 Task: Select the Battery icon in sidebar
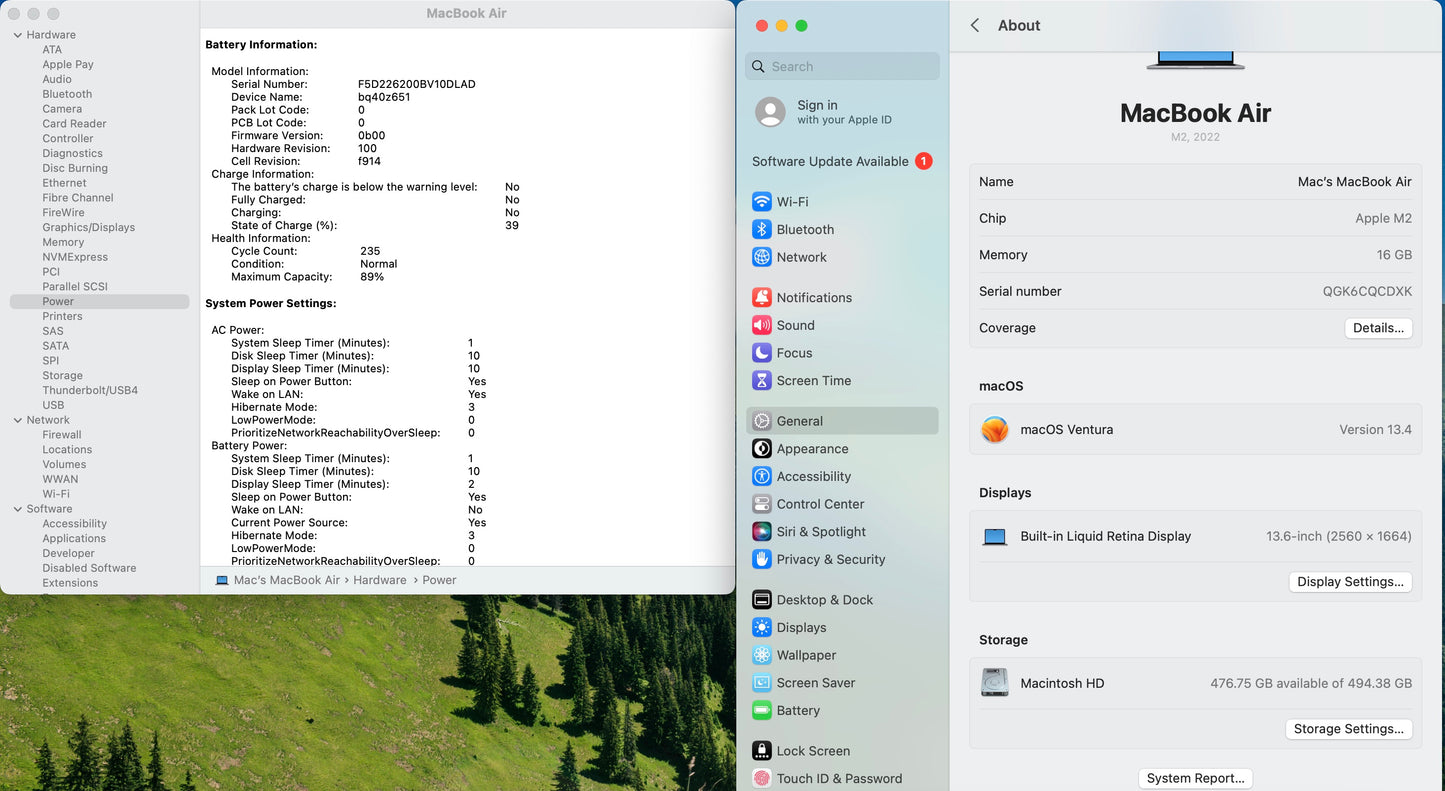(x=762, y=711)
